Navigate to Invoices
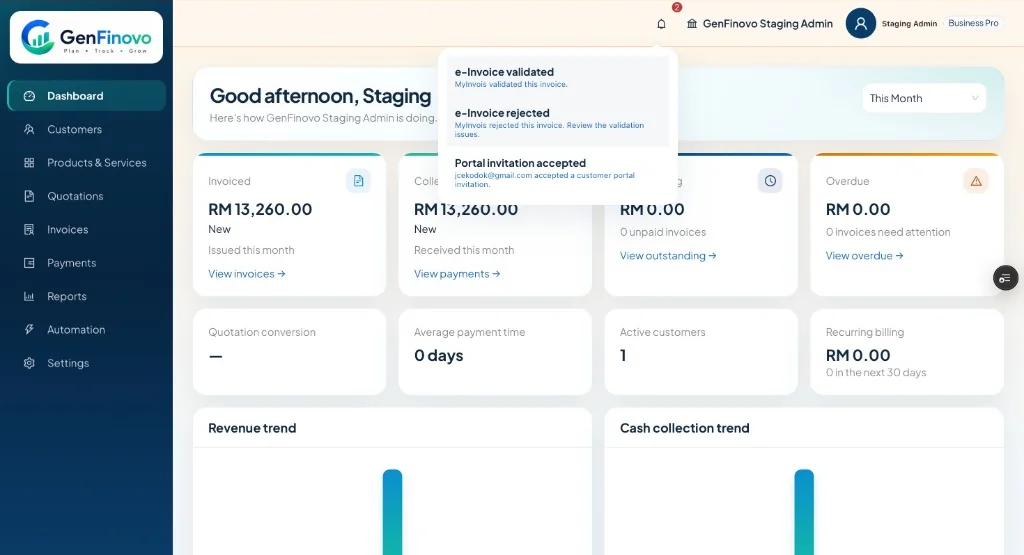1024x555 pixels. pyautogui.click(x=86, y=229)
